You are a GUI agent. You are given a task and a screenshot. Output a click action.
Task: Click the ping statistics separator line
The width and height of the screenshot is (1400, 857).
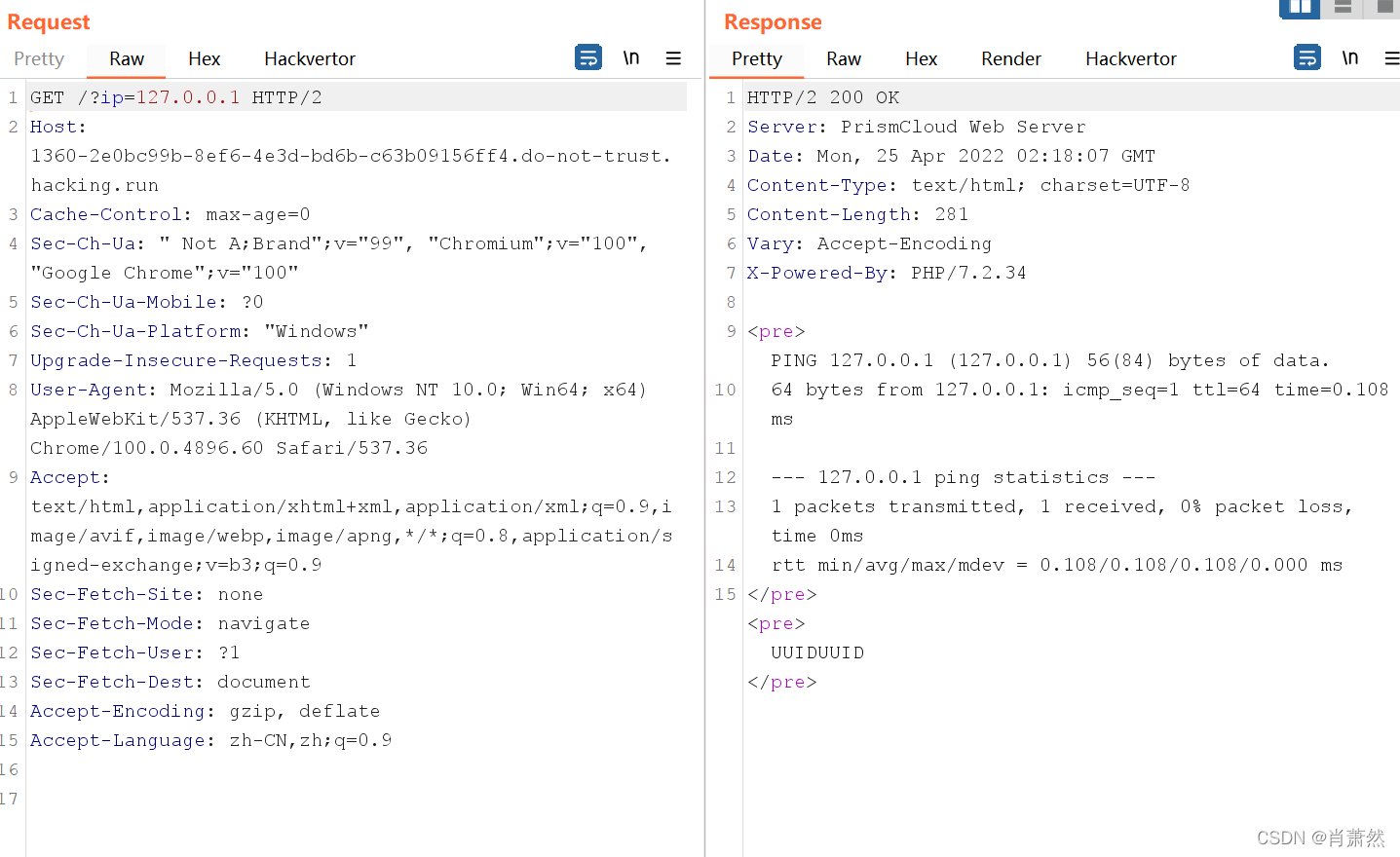[x=963, y=477]
